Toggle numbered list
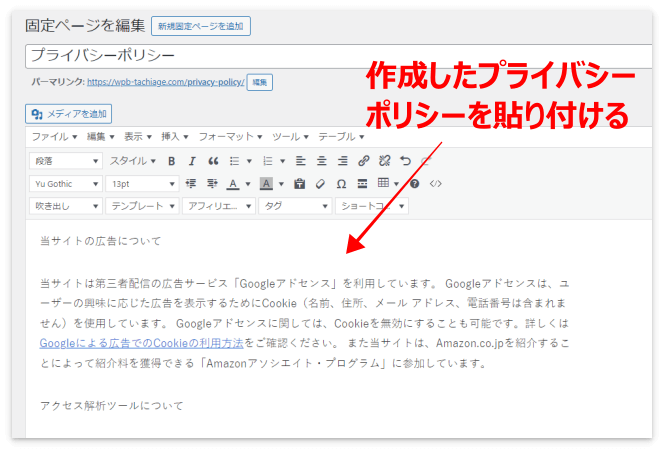This screenshot has height=451, width=664. (x=268, y=161)
